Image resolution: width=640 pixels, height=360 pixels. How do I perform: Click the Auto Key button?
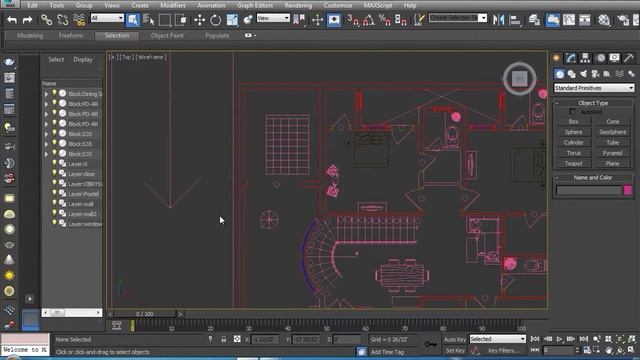[455, 340]
